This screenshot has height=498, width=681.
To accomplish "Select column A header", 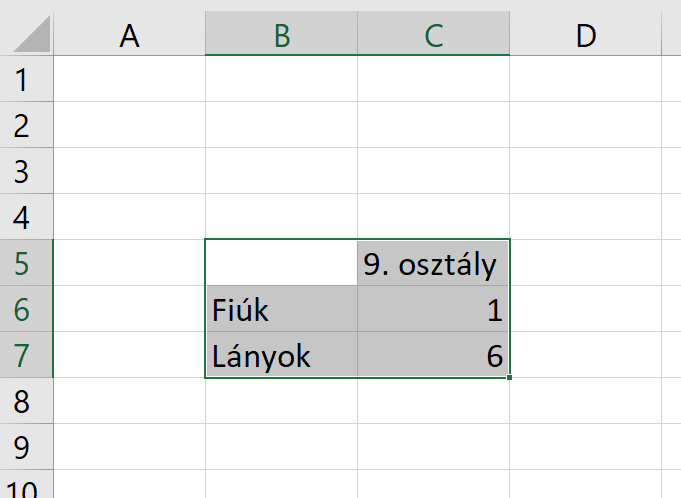I will click(x=129, y=36).
